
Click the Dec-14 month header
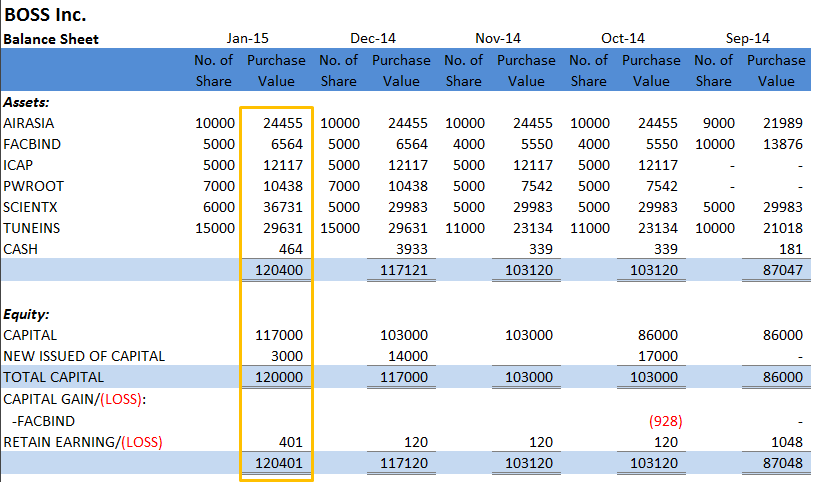point(373,39)
